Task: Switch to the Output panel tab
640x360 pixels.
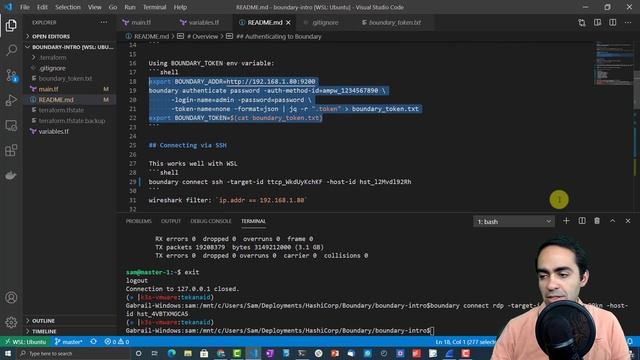Action: [x=171, y=221]
